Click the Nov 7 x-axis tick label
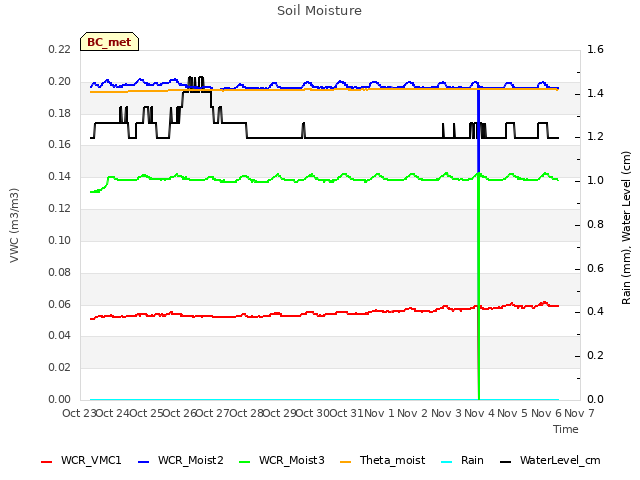 coord(579,413)
